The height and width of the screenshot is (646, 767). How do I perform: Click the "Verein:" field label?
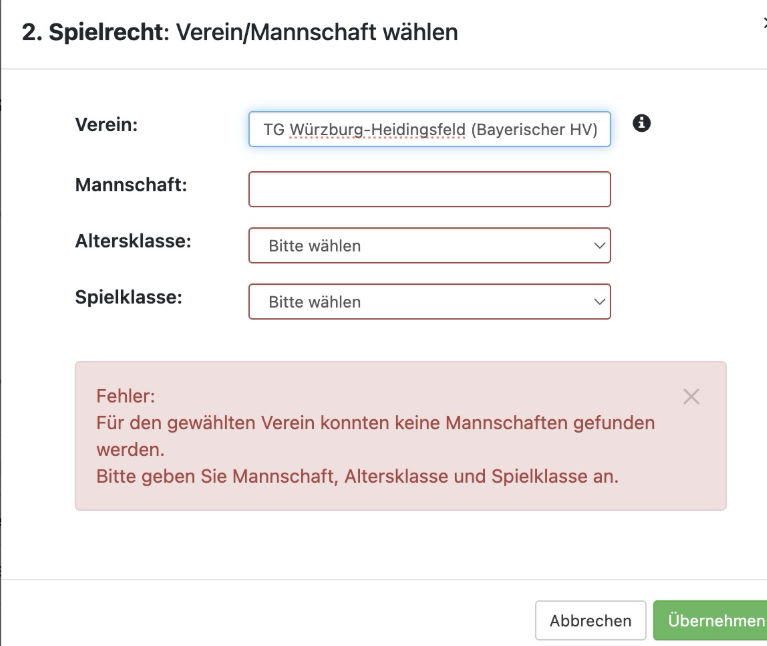point(106,126)
